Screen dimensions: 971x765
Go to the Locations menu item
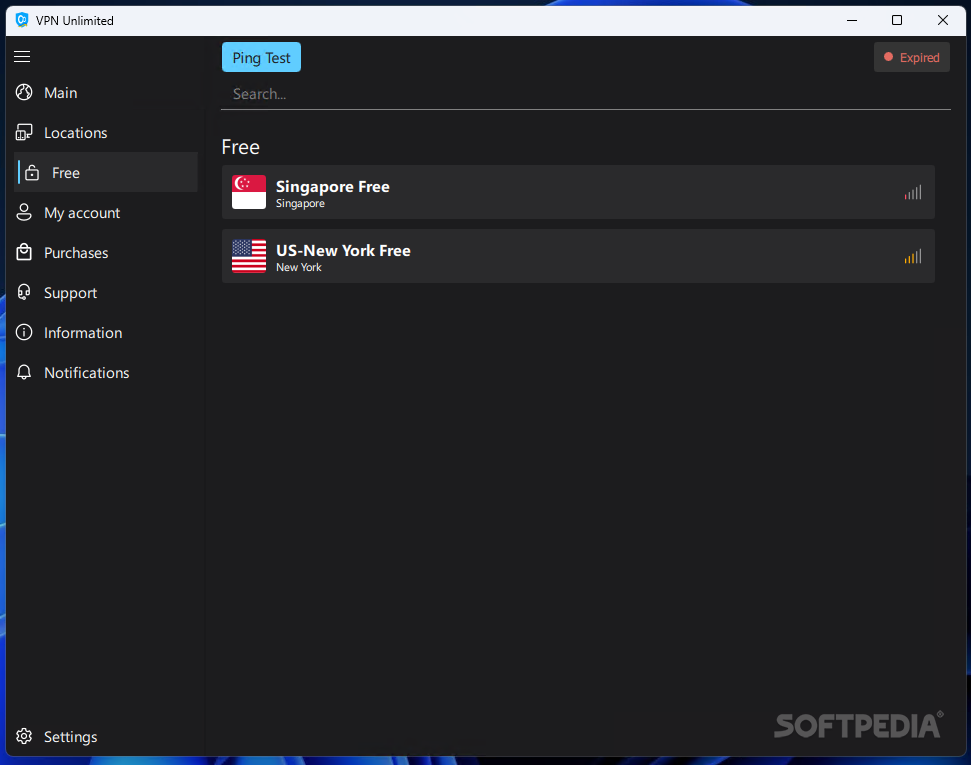click(x=106, y=133)
